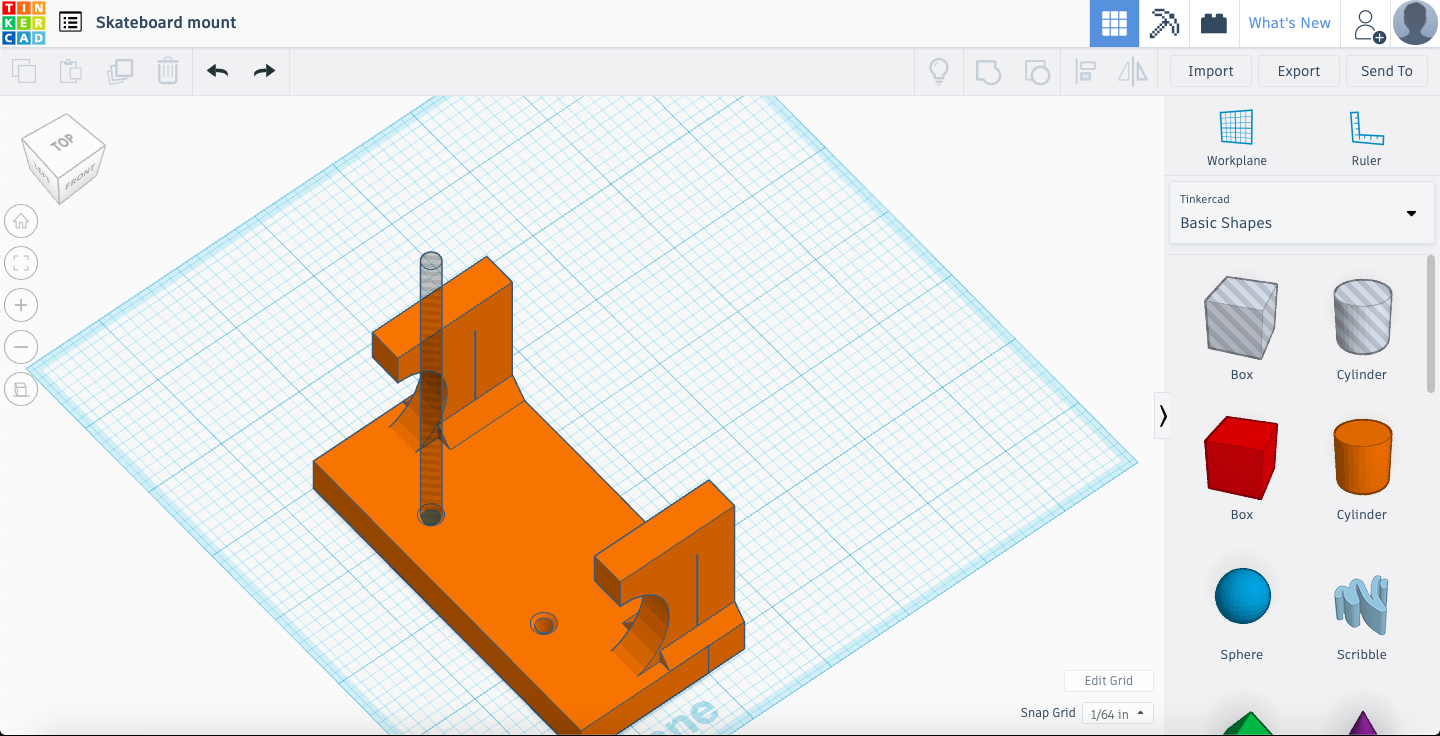Screen dimensions: 1440x736
Task: Click the Zoom out minus icon
Action: click(x=21, y=347)
